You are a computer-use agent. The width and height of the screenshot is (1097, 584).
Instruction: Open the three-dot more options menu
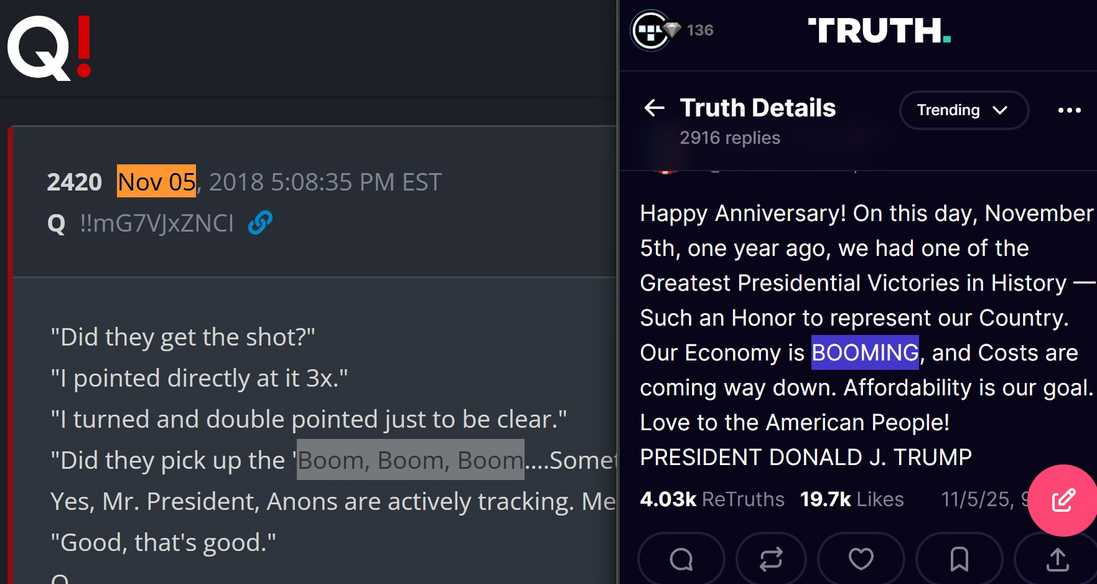[1069, 110]
